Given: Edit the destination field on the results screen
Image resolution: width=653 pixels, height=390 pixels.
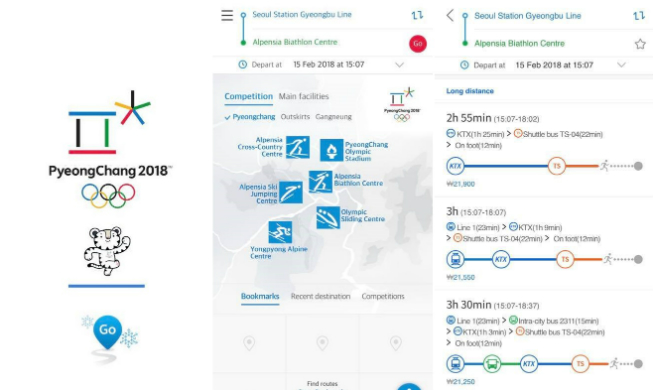Looking at the screenshot, I should (x=519, y=43).
